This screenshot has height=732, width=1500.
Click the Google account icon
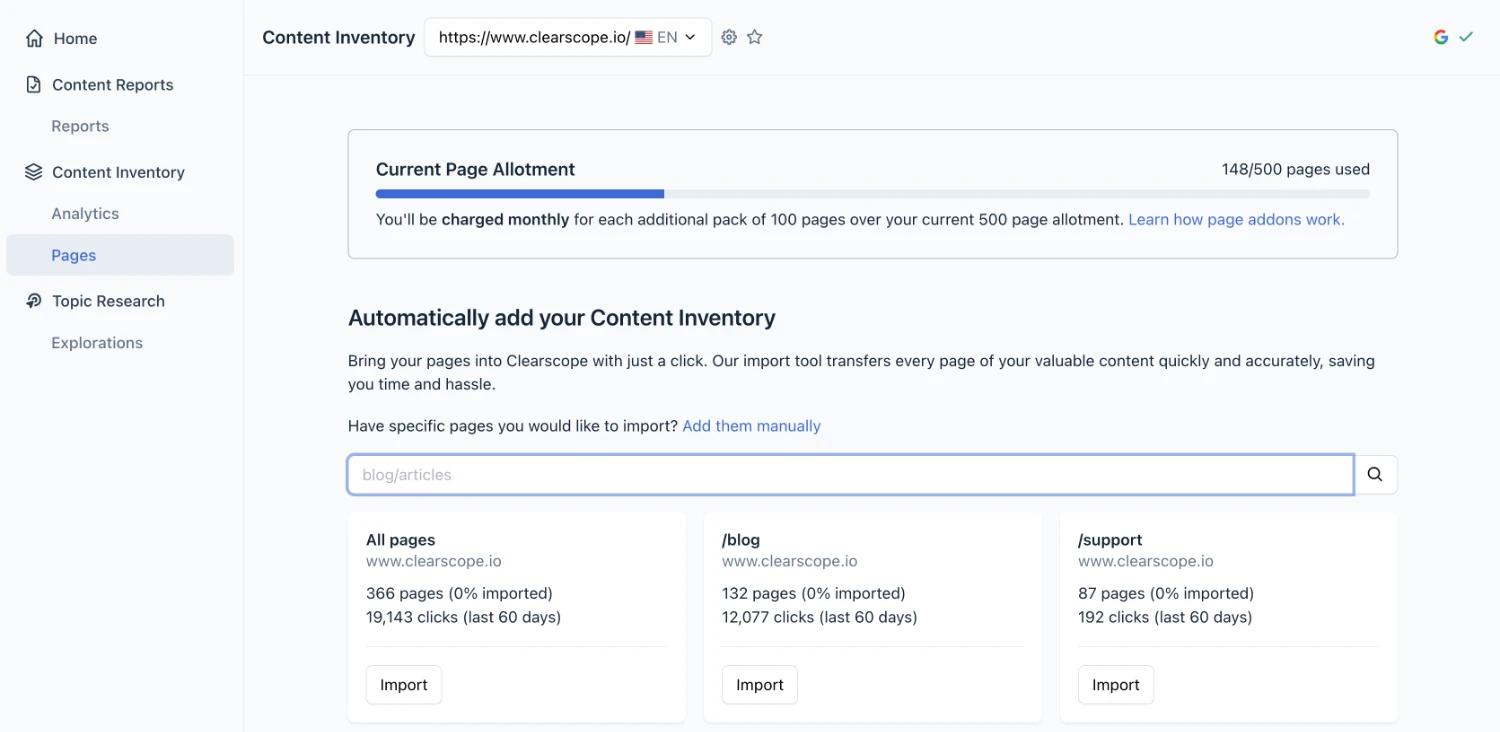(1441, 37)
